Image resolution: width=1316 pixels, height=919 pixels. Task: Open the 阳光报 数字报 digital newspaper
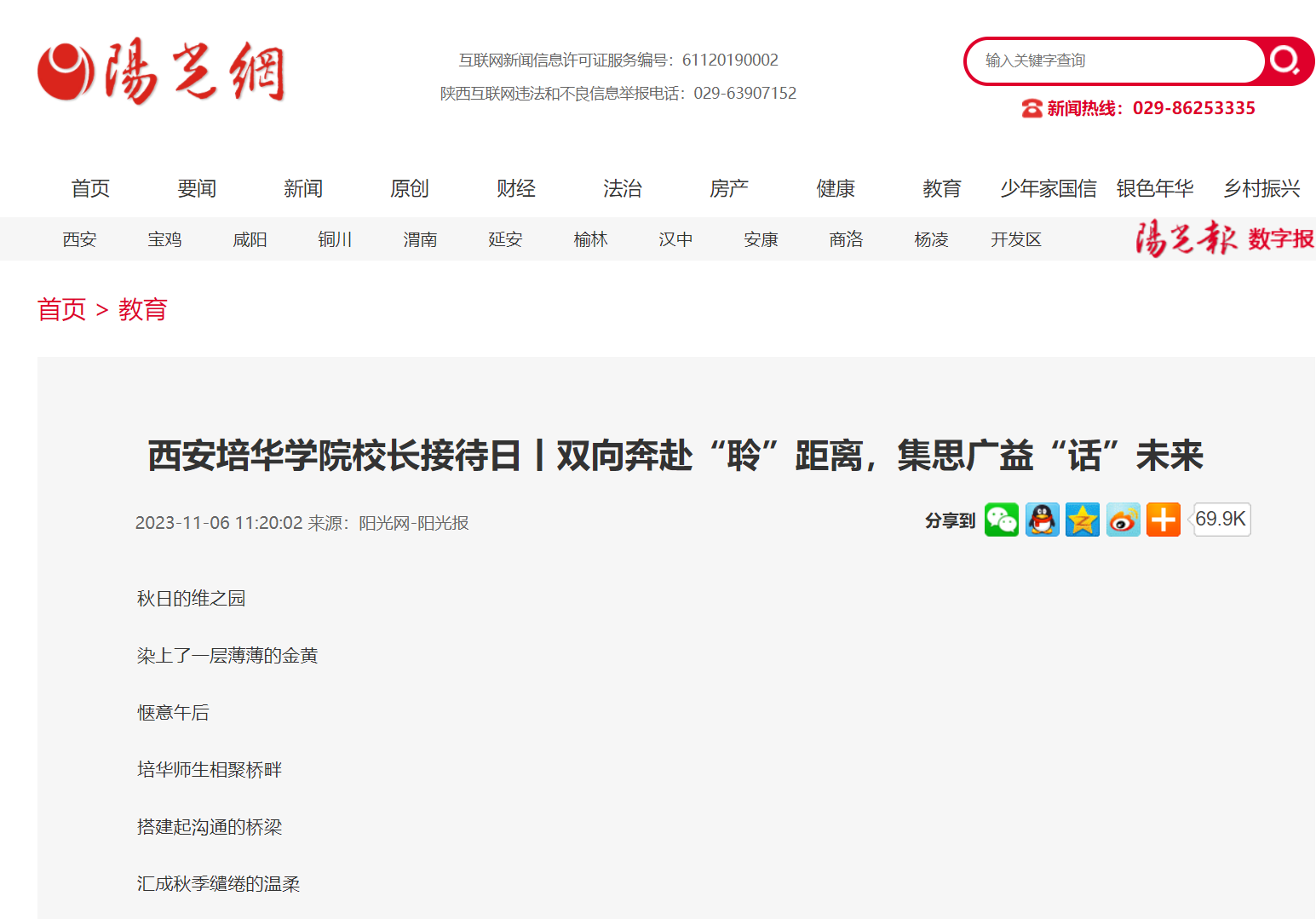(x=1224, y=239)
